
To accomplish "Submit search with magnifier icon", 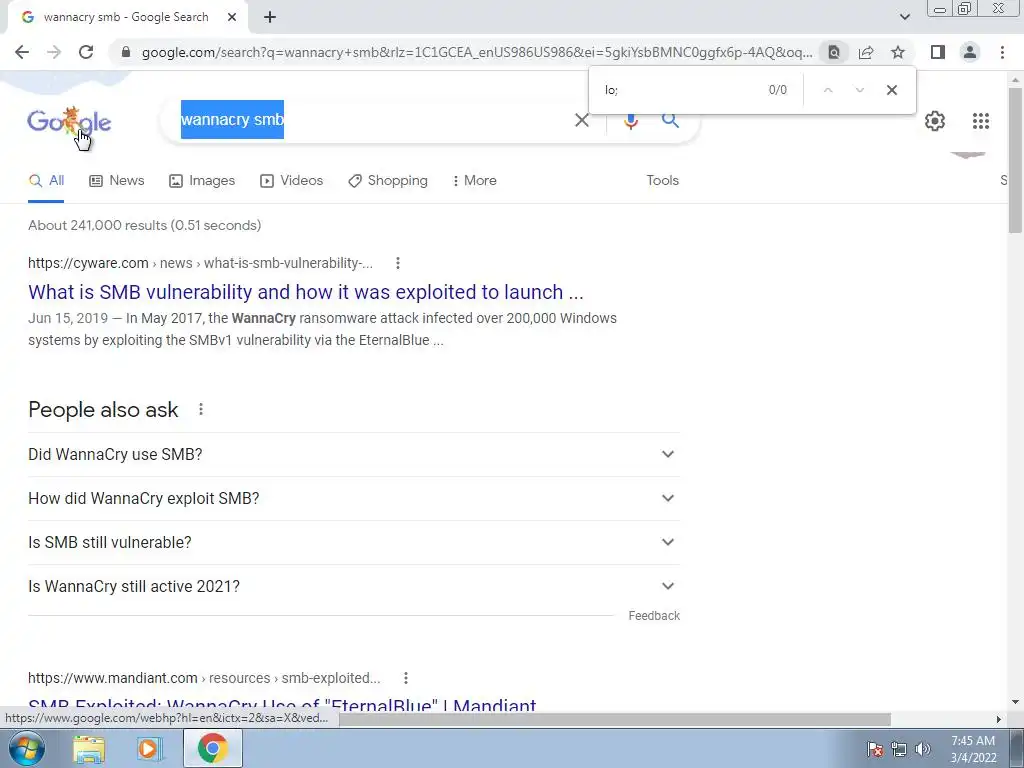I will tap(670, 120).
